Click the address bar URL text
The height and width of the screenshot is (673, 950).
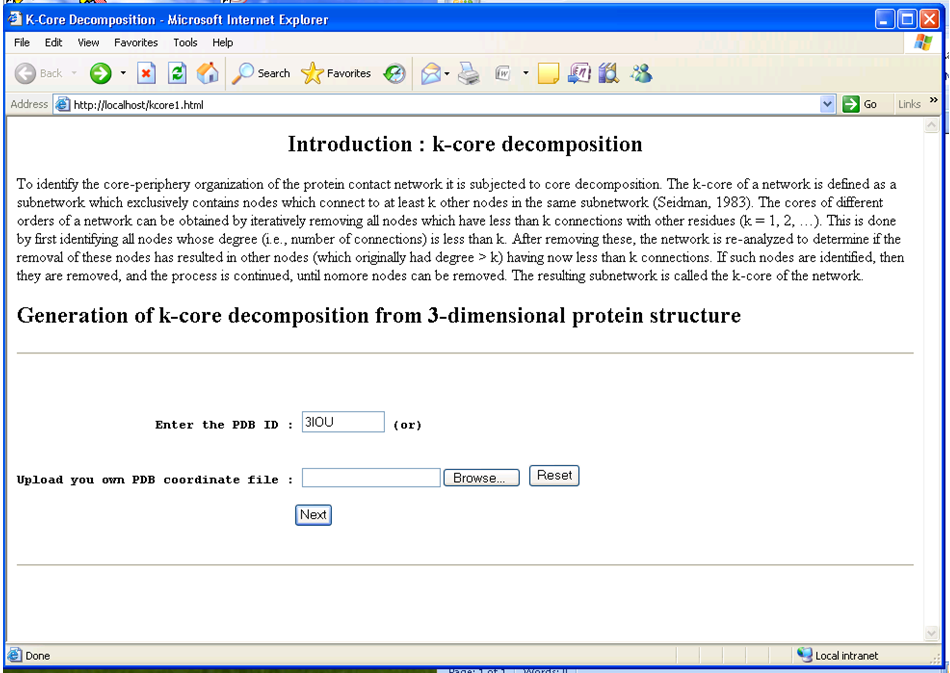coord(138,105)
